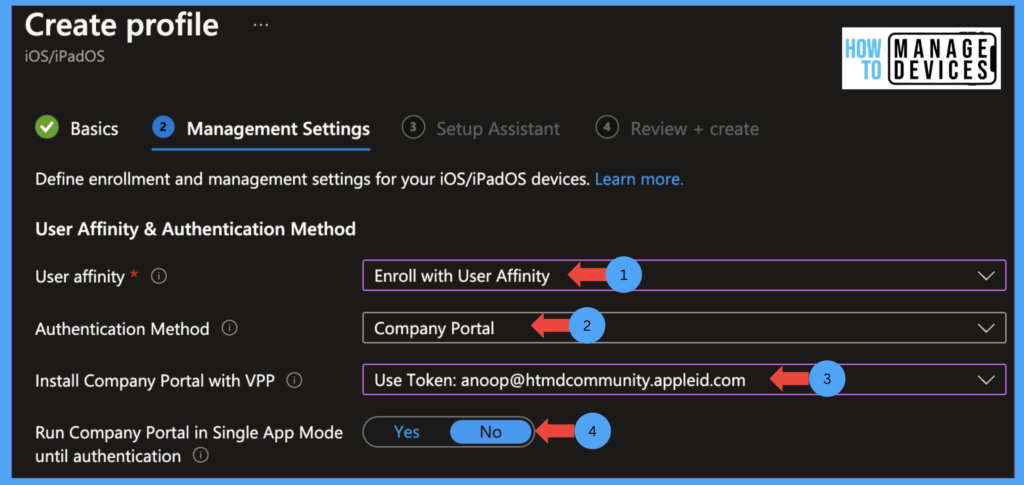
Task: Show info for Single App Mode setting
Action: tap(201, 455)
